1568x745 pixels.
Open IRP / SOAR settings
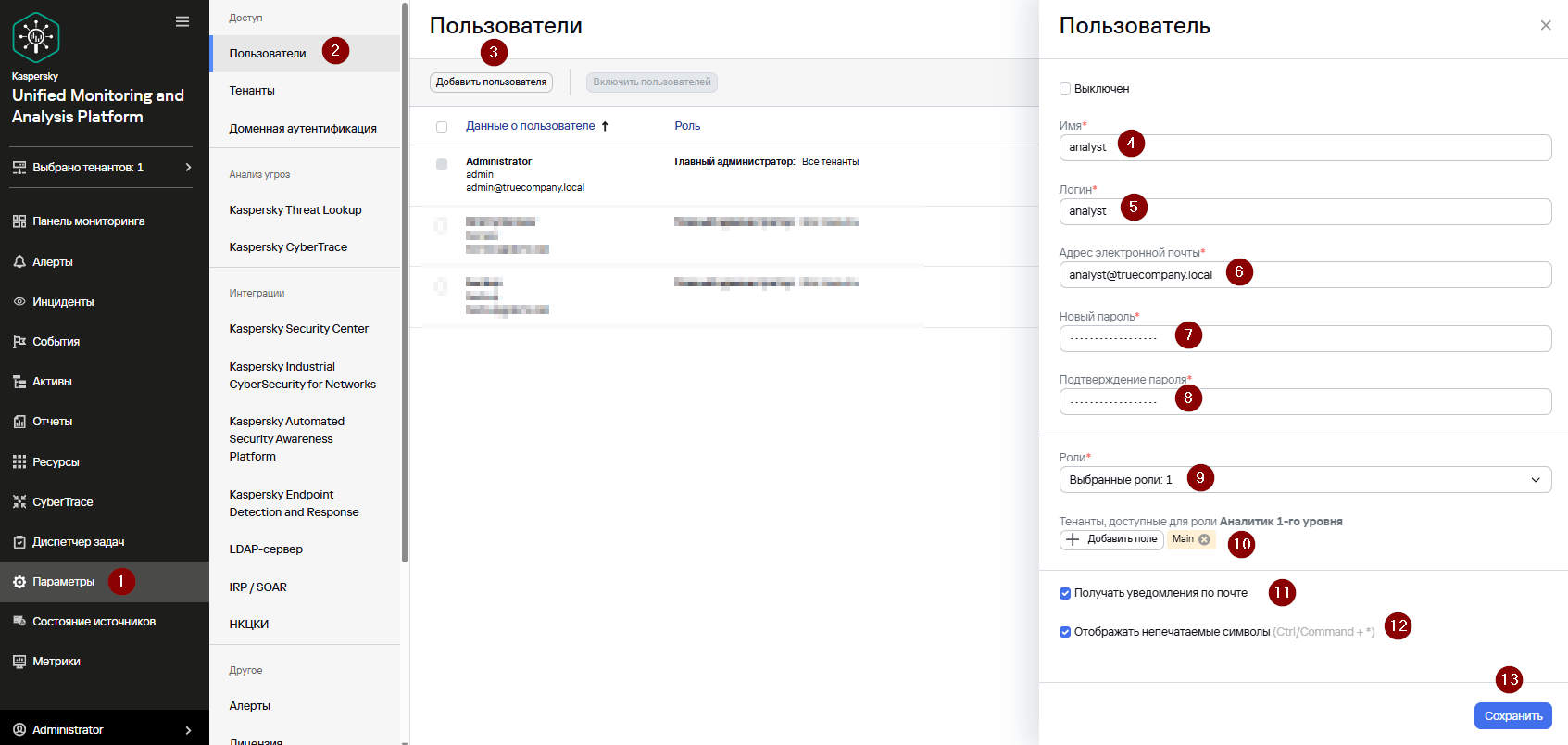(258, 587)
